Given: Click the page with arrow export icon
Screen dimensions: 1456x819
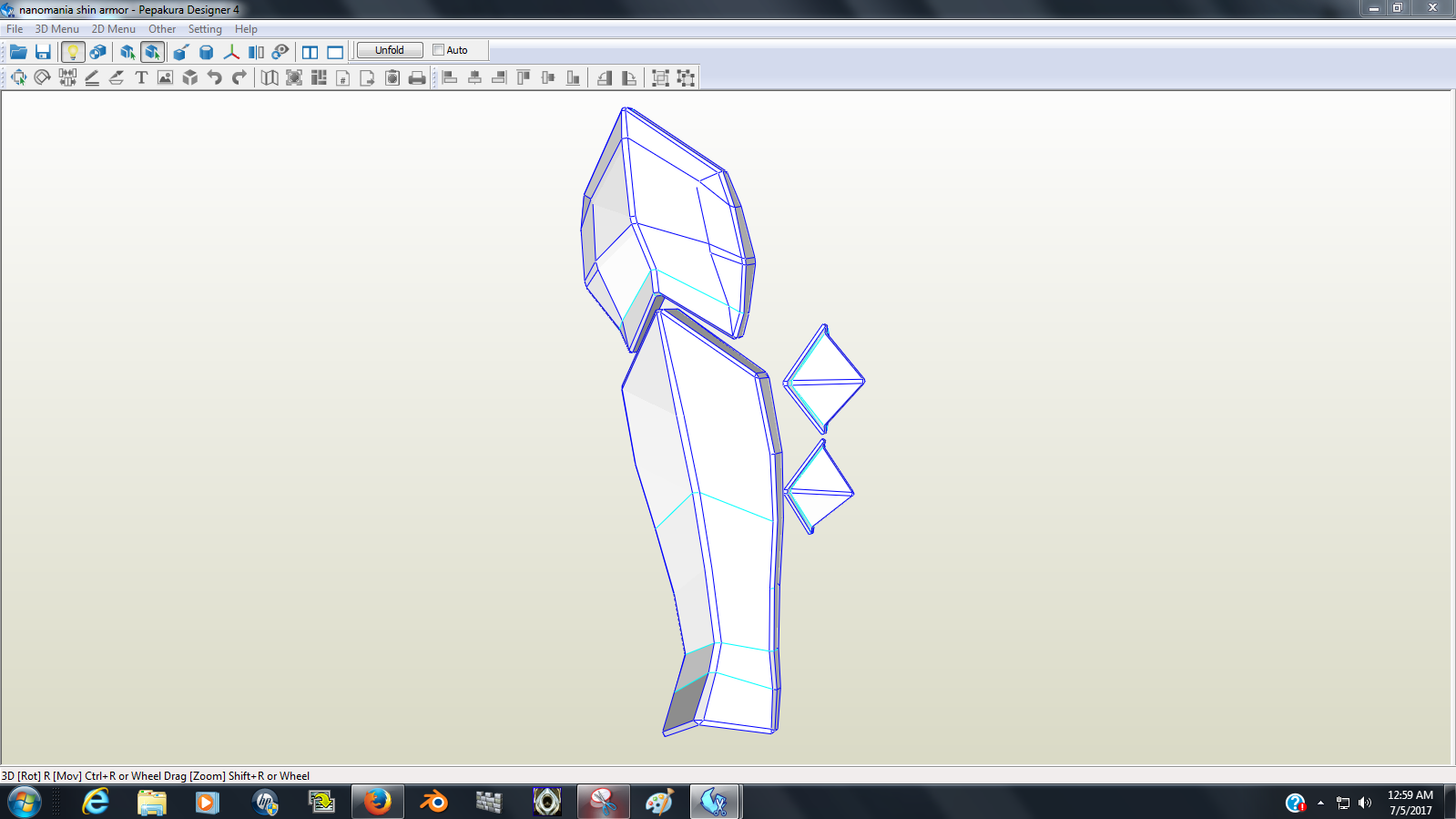Looking at the screenshot, I should pos(367,77).
